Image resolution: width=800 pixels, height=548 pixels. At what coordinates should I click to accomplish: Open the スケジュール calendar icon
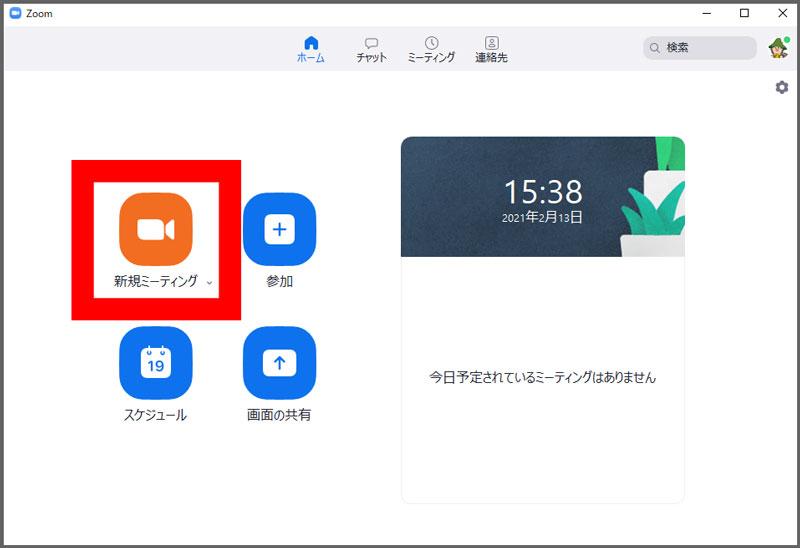(156, 363)
